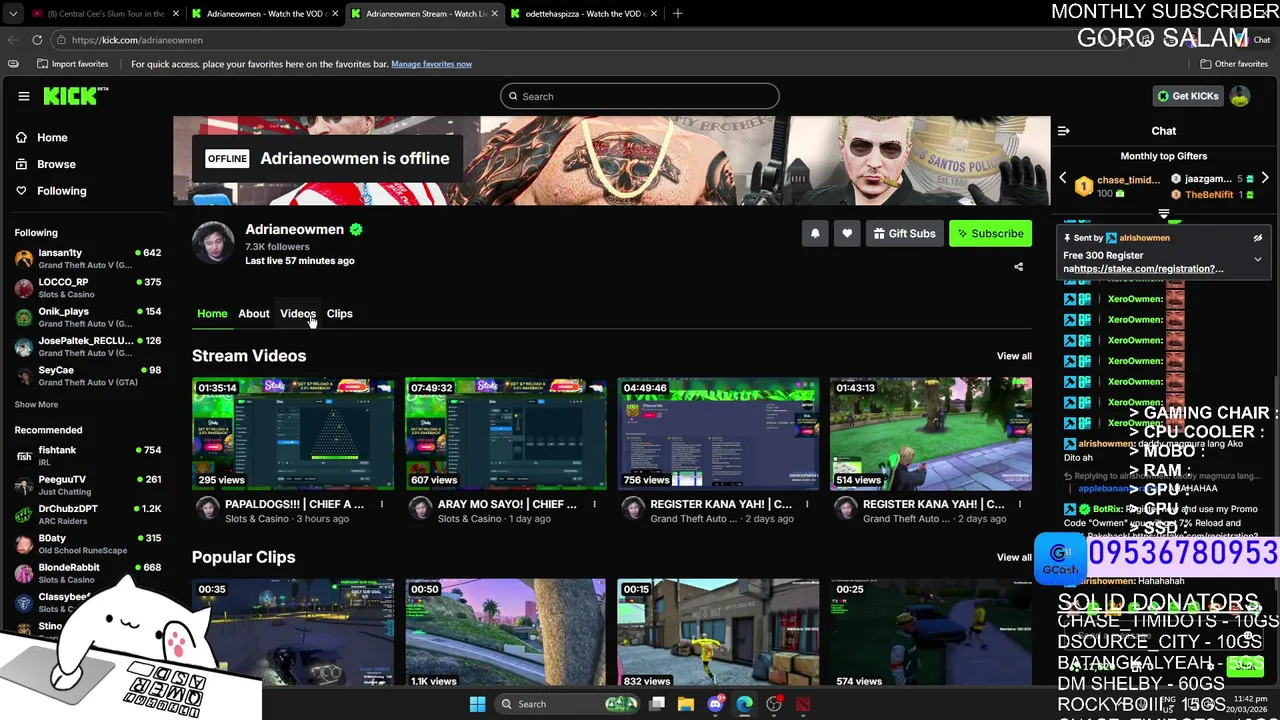Click the Kick search field
This screenshot has width=1280, height=720.
pyautogui.click(x=640, y=96)
